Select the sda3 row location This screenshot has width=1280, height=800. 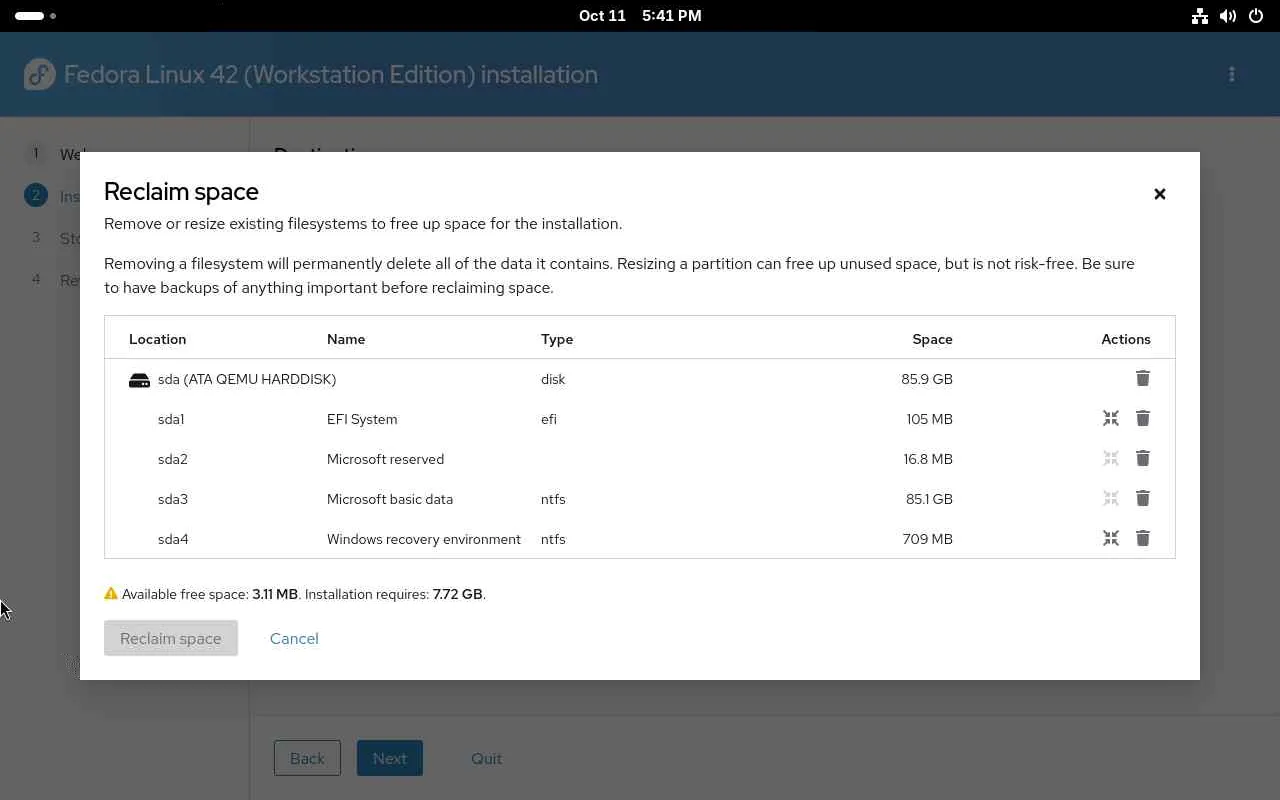click(173, 499)
